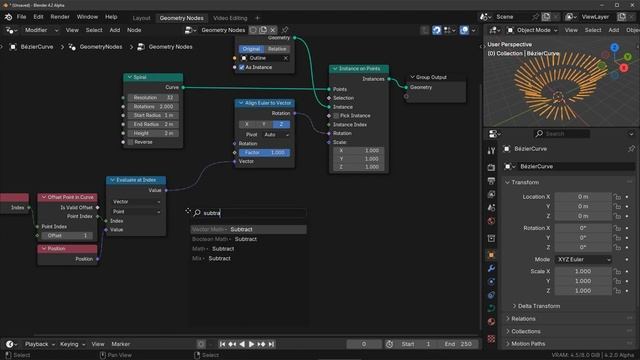640x360 pixels.
Task: Add a new workspace with plus icon
Action: click(257, 18)
